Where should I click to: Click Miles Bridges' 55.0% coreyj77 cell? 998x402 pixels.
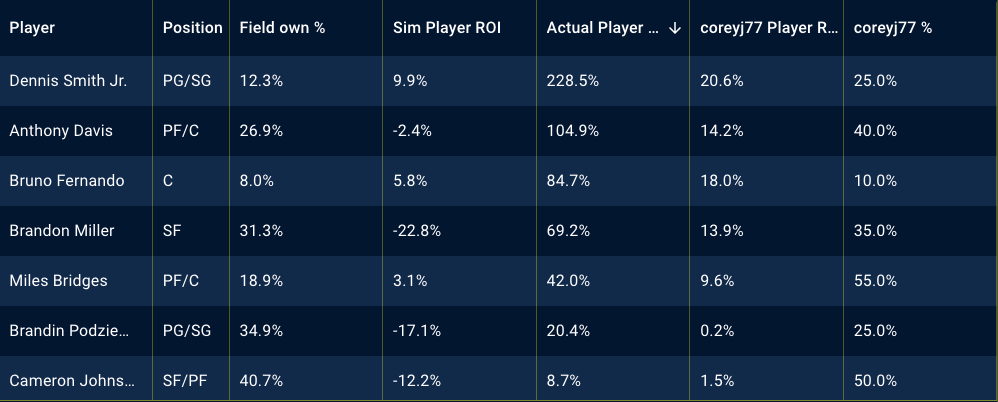(x=875, y=281)
